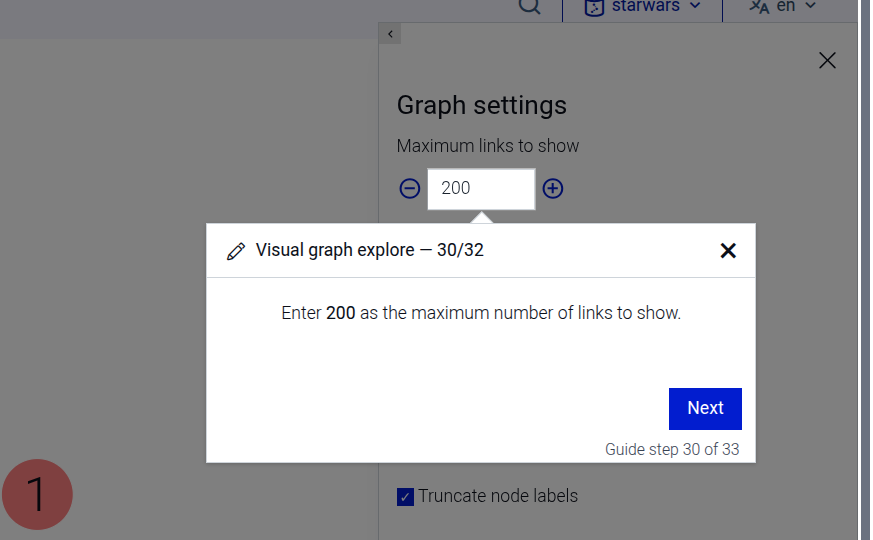The image size is (873, 540).
Task: Click the translate icon beside en
Action: coord(760,7)
